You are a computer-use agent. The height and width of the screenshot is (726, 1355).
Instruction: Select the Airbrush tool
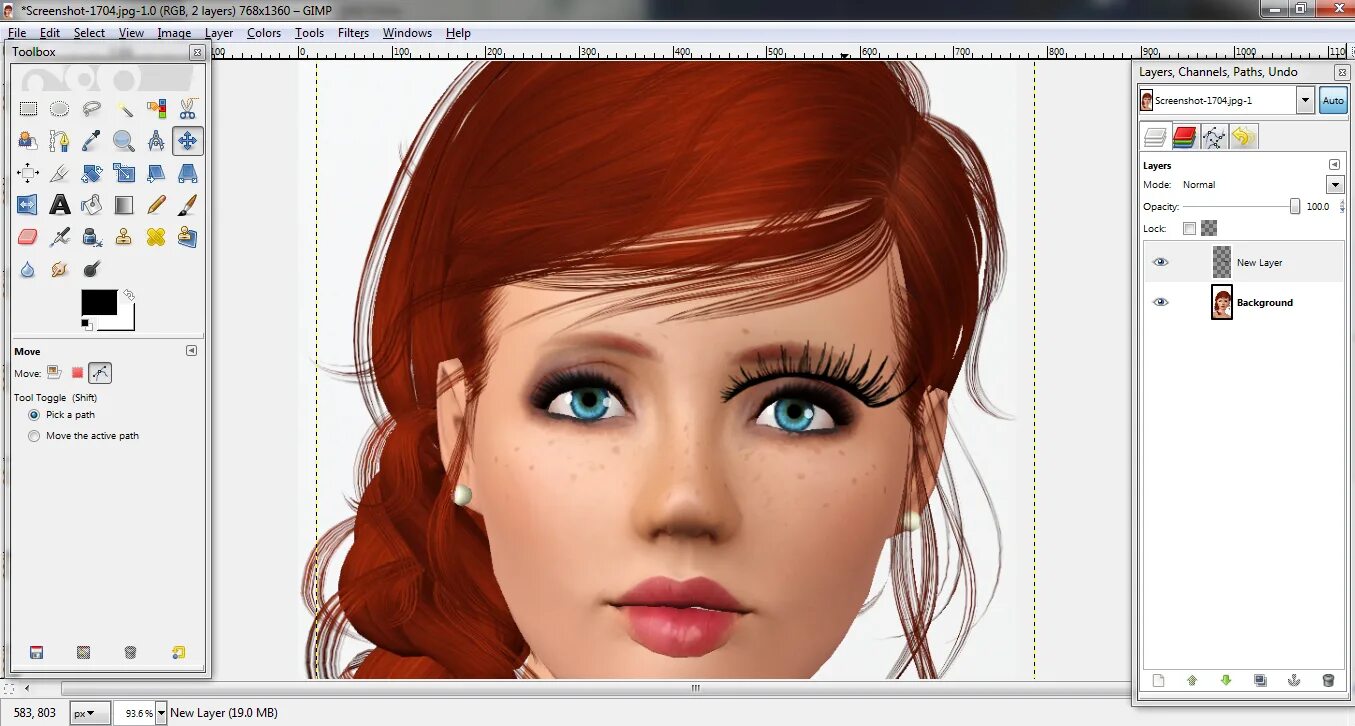60,237
